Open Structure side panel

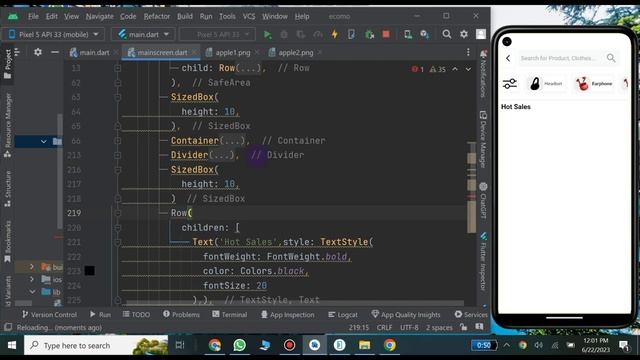tap(7, 188)
